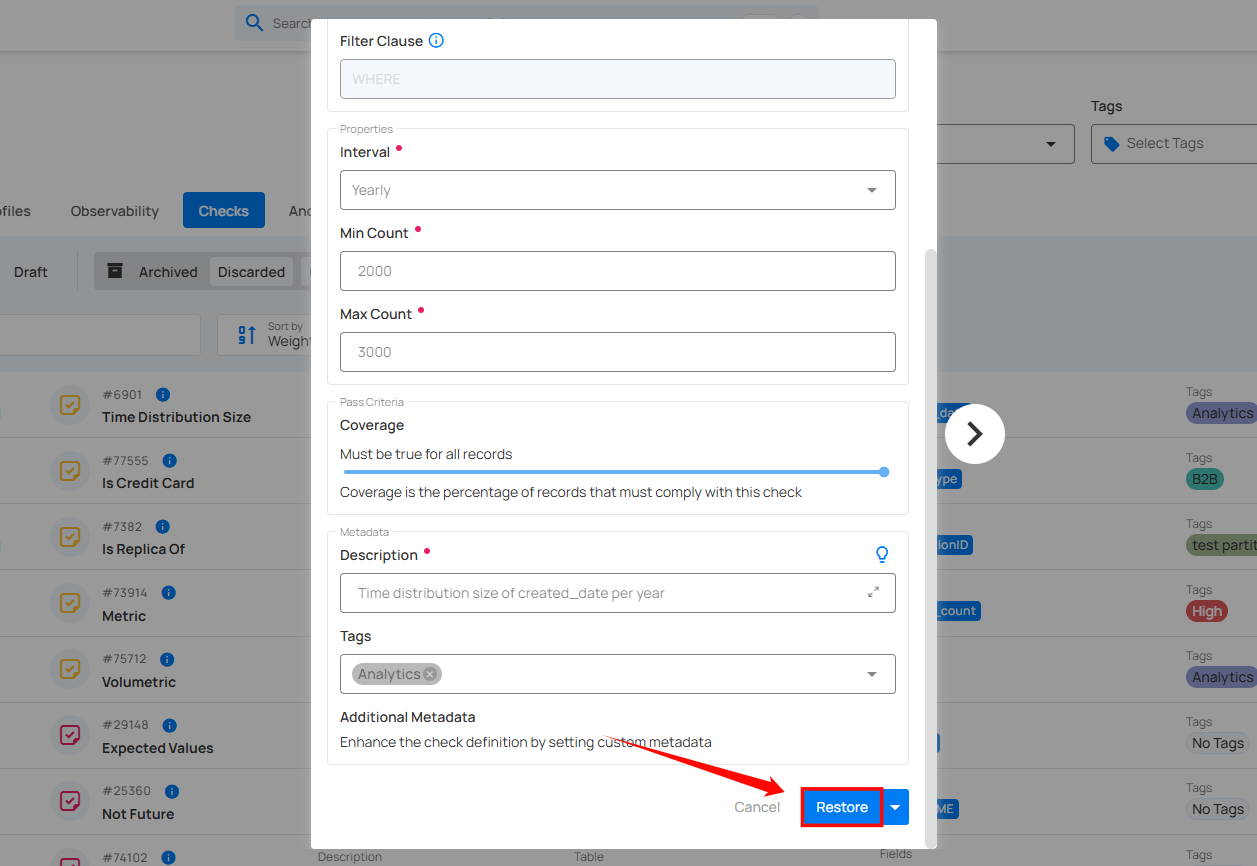Click the Analytics tag on row #6901
The height and width of the screenshot is (866, 1257).
[x=1221, y=413]
